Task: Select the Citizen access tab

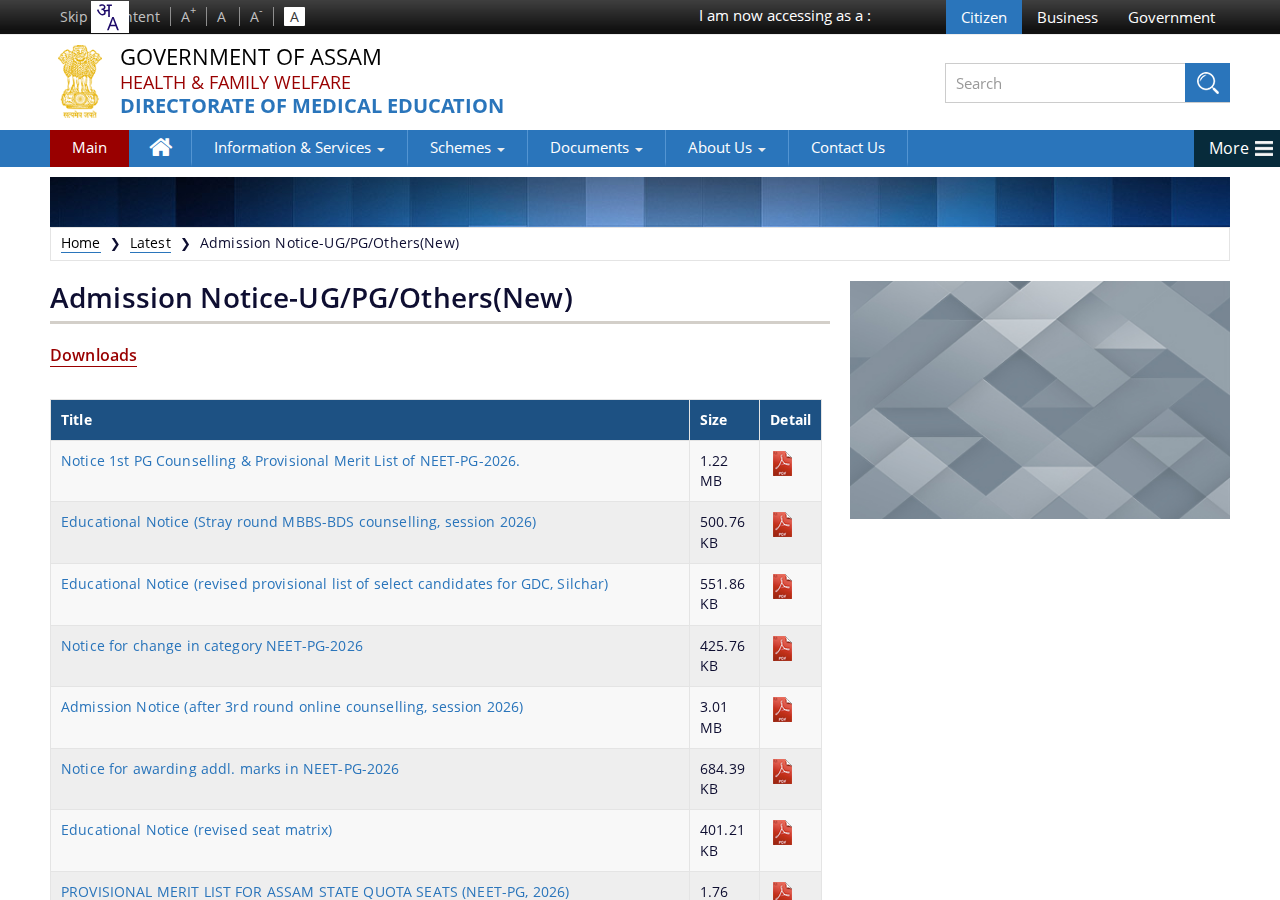Action: [x=984, y=17]
